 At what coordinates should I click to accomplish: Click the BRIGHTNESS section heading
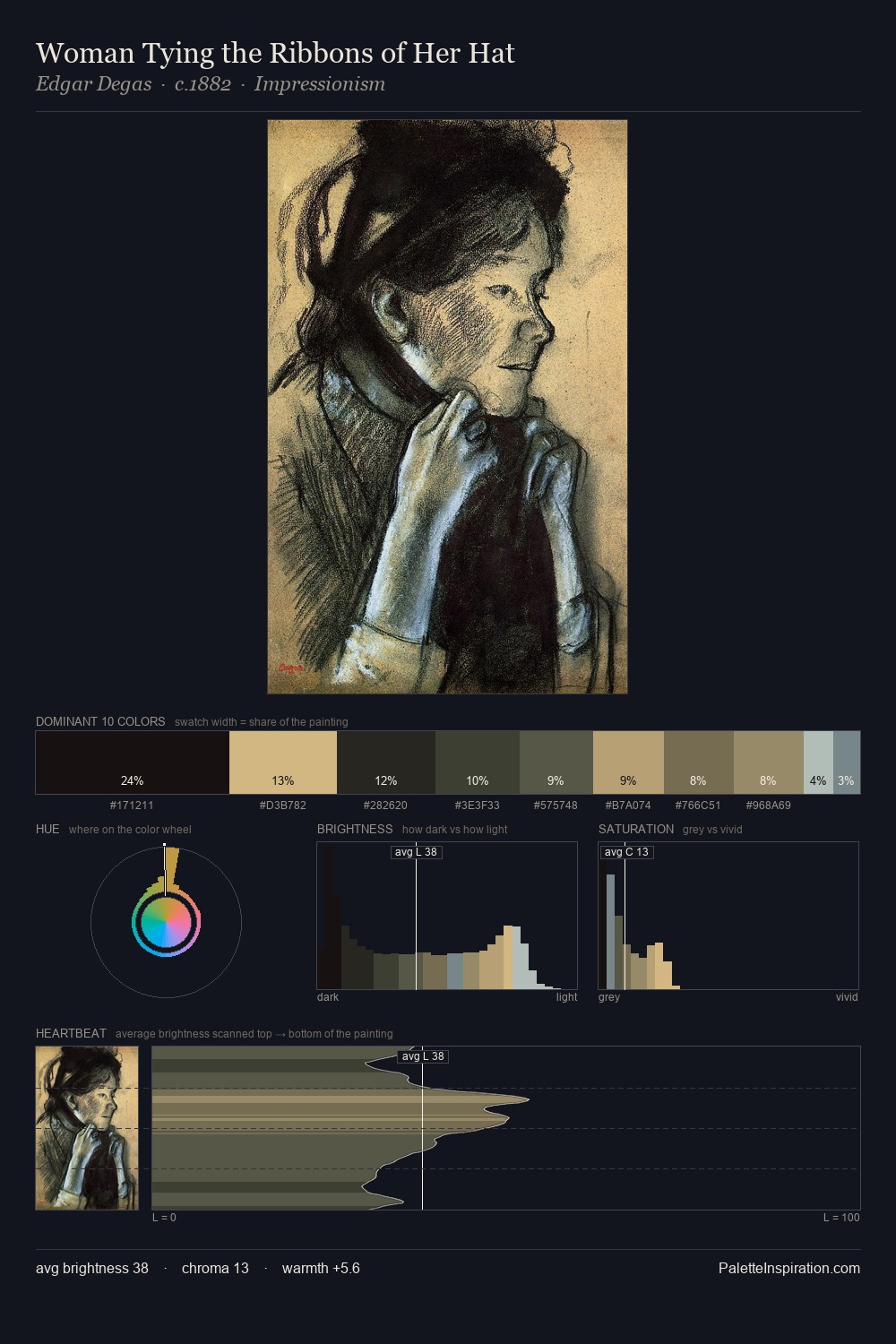(x=355, y=829)
